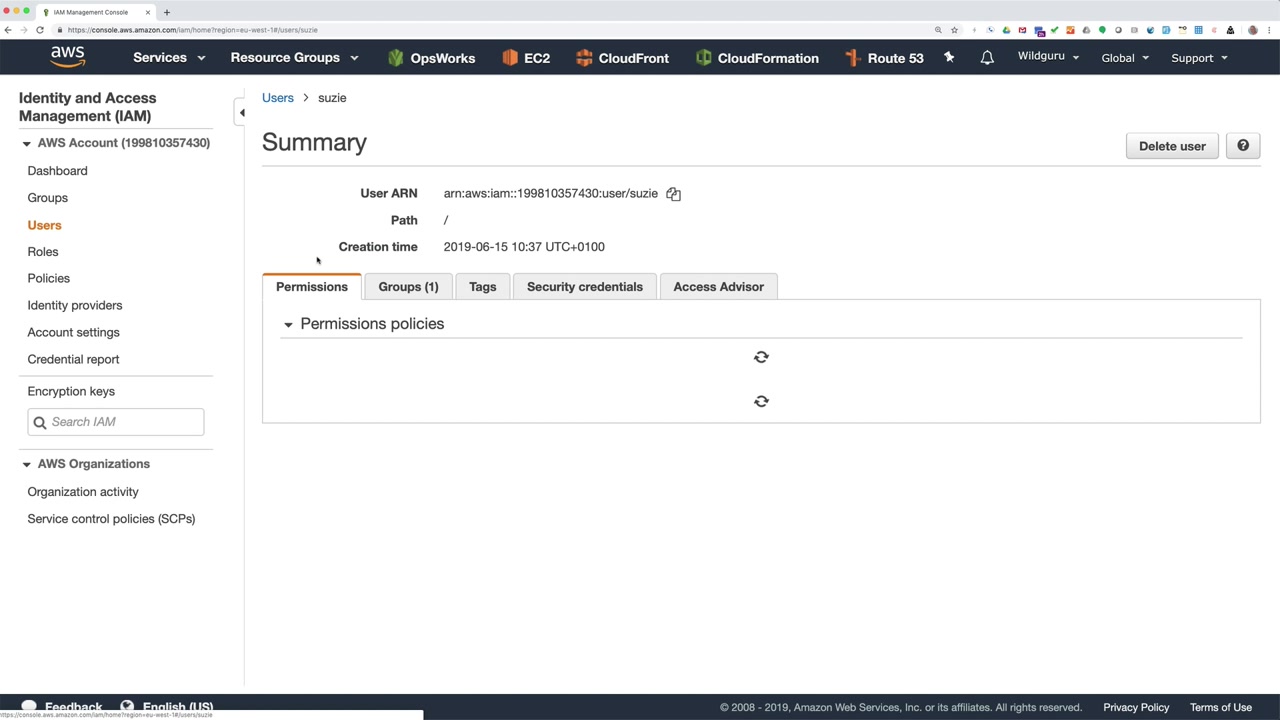
Task: Open the CloudFront shortcut icon
Action: (584, 58)
